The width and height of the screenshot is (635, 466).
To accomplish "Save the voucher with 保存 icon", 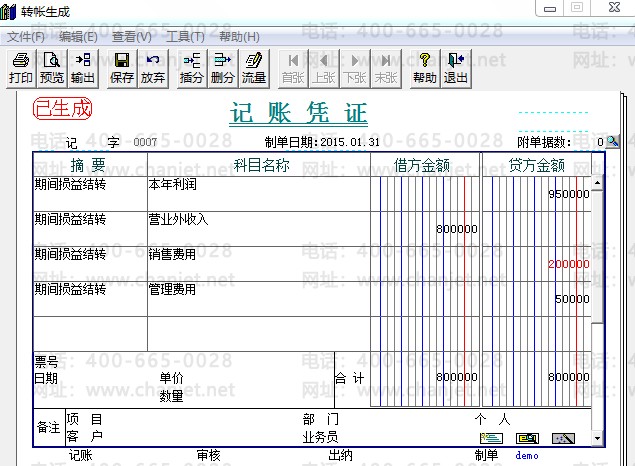I will click(121, 68).
